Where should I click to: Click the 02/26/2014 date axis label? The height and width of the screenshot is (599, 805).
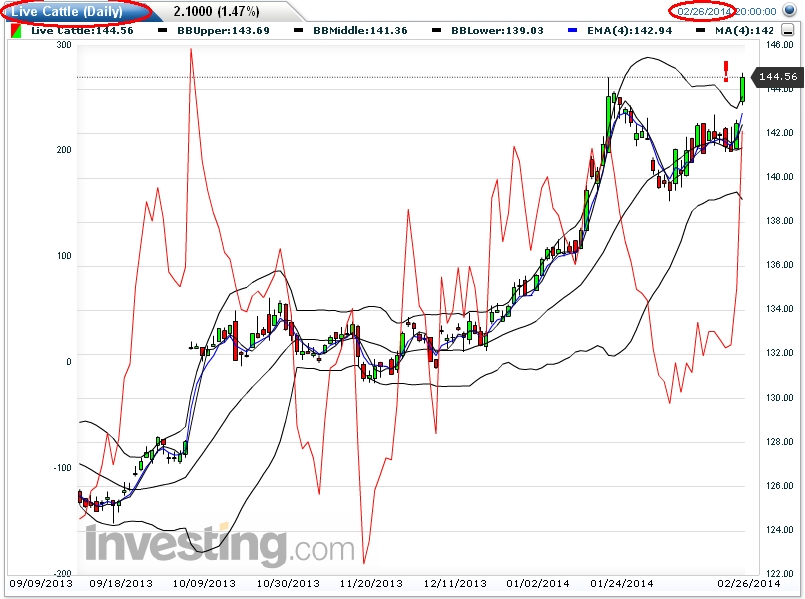coord(749,584)
